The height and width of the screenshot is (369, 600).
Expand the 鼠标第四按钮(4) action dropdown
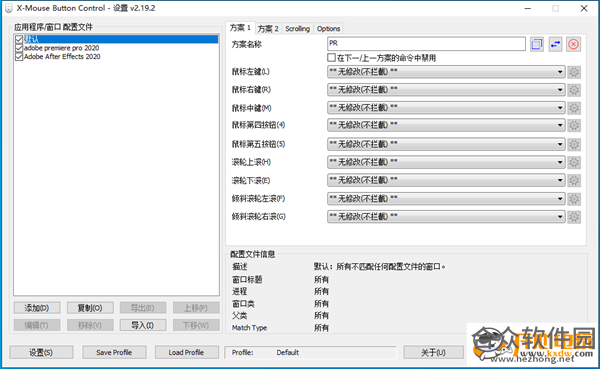click(446, 125)
